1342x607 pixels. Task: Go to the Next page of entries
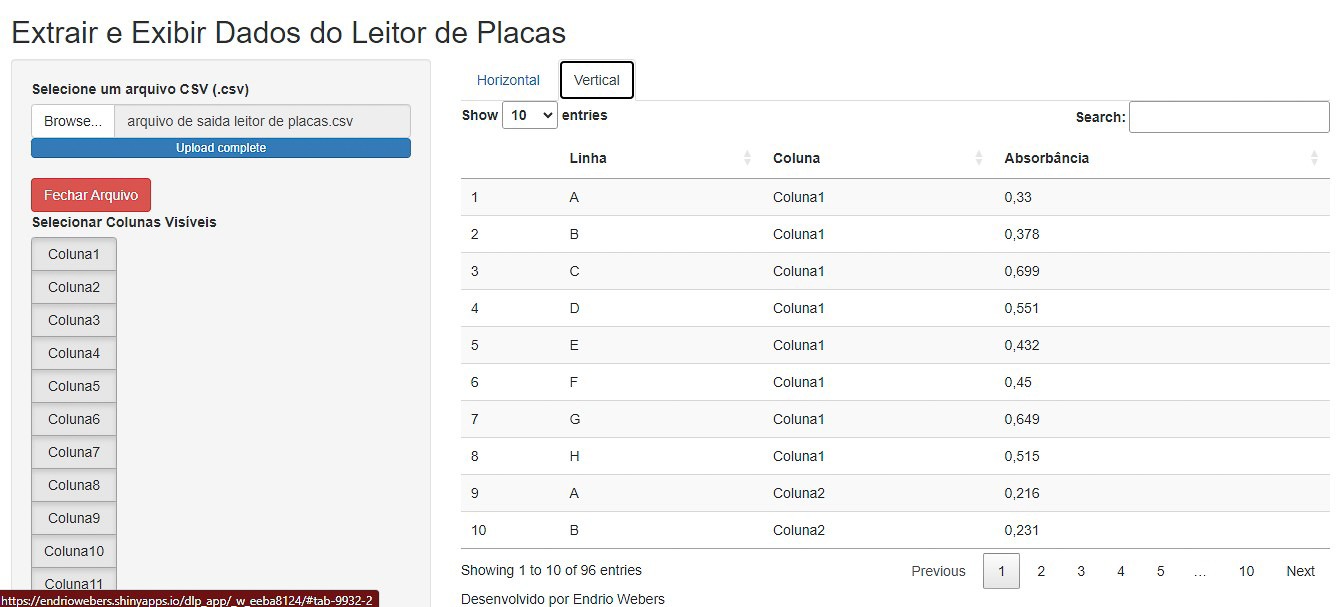pos(1300,571)
